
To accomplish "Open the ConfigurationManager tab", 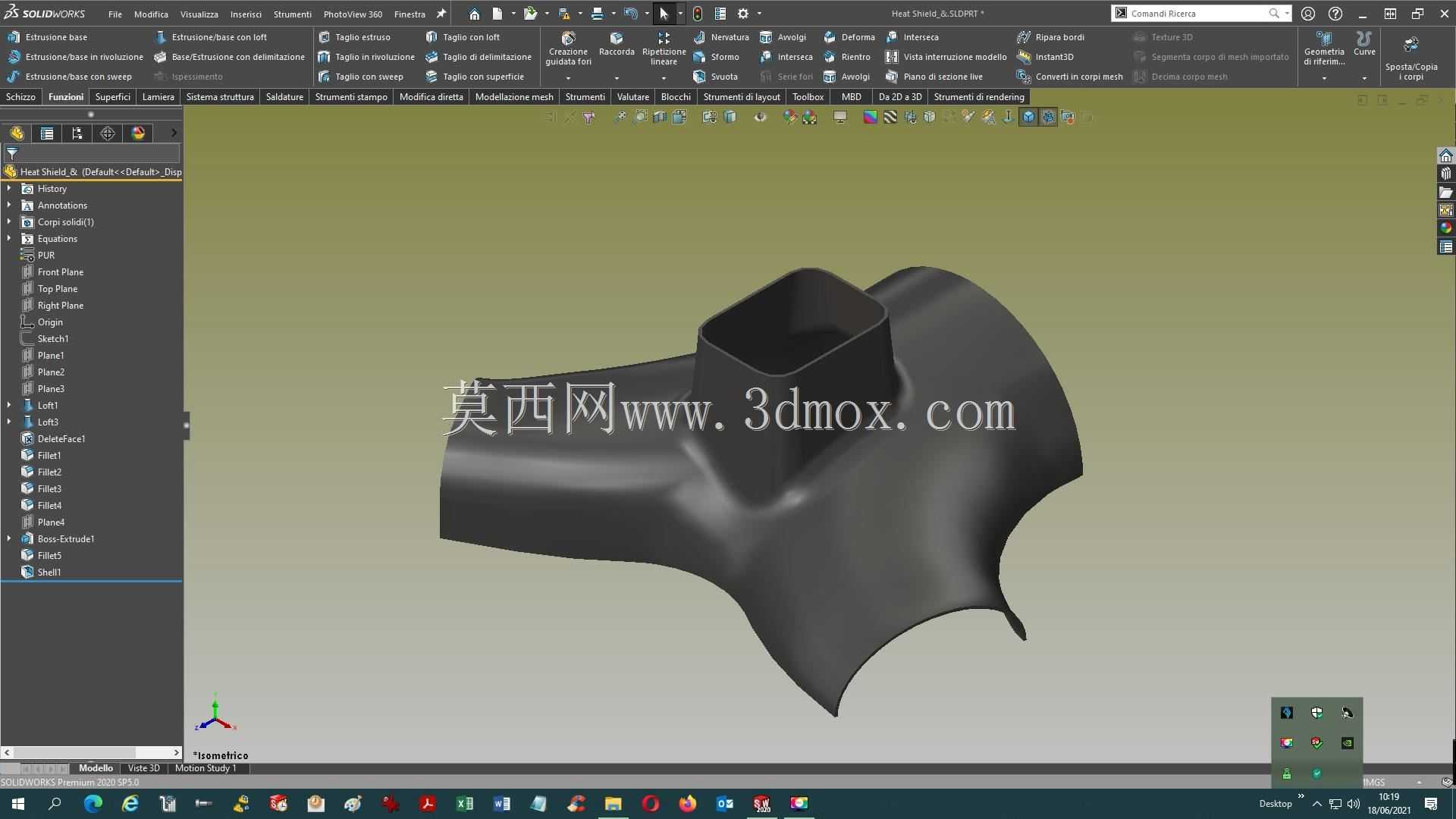I will (77, 133).
